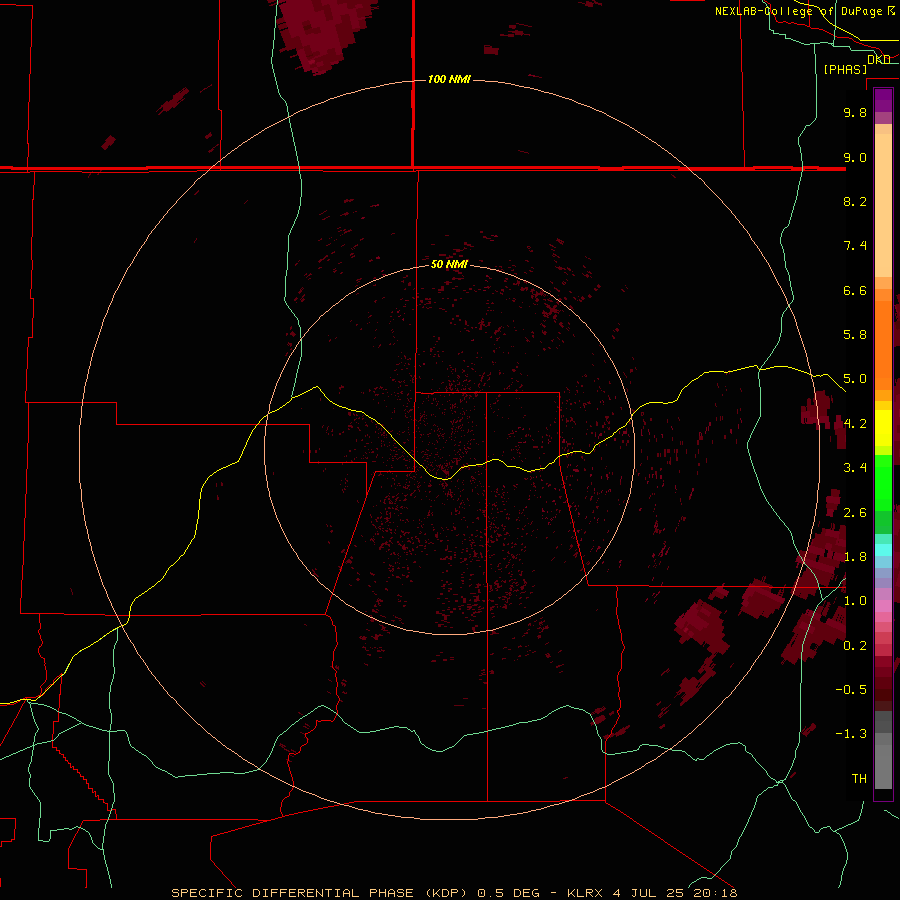
Task: Click the 5.0 value on the color scale
Action: 855,379
